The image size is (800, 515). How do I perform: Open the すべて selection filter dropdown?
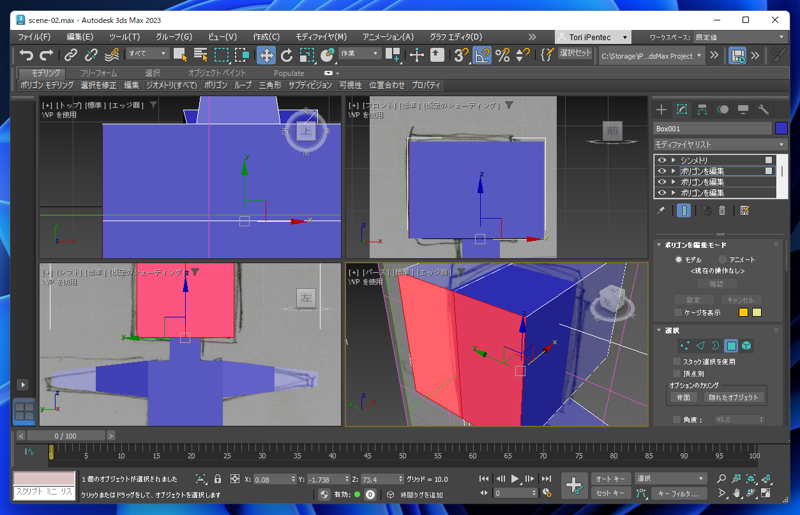(148, 54)
